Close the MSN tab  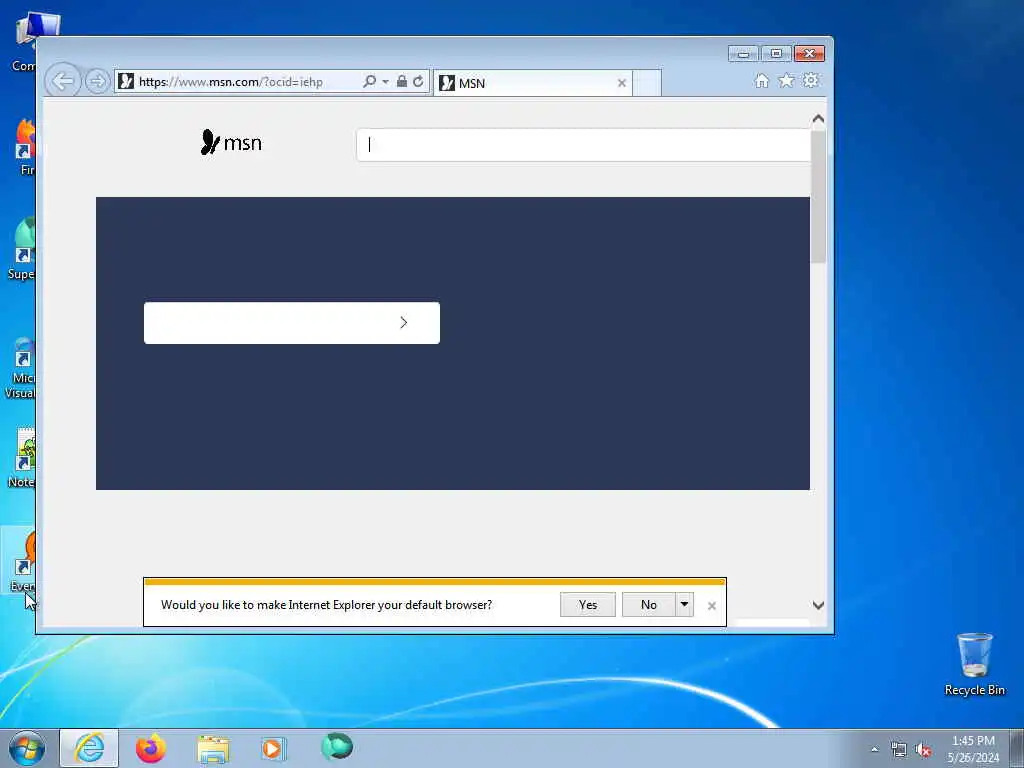pyautogui.click(x=622, y=83)
